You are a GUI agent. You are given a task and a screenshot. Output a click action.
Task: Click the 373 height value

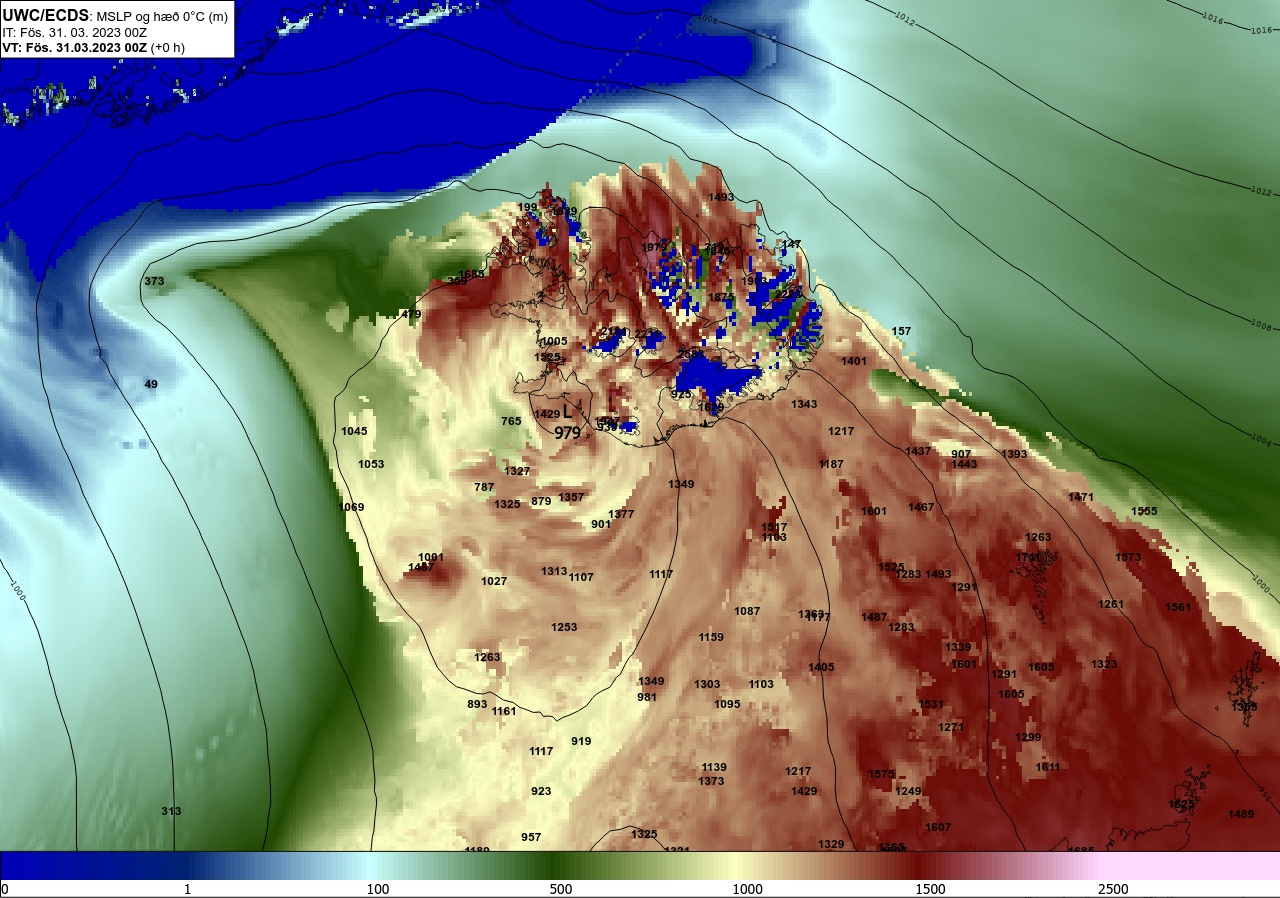point(154,281)
